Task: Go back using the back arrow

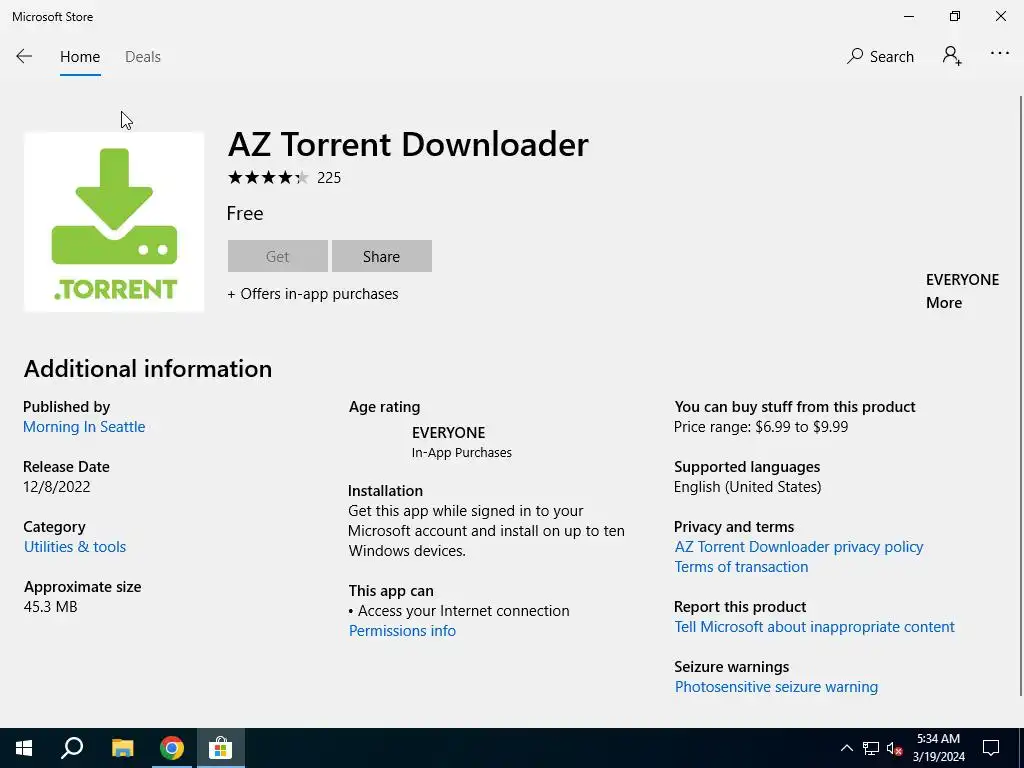Action: point(24,57)
